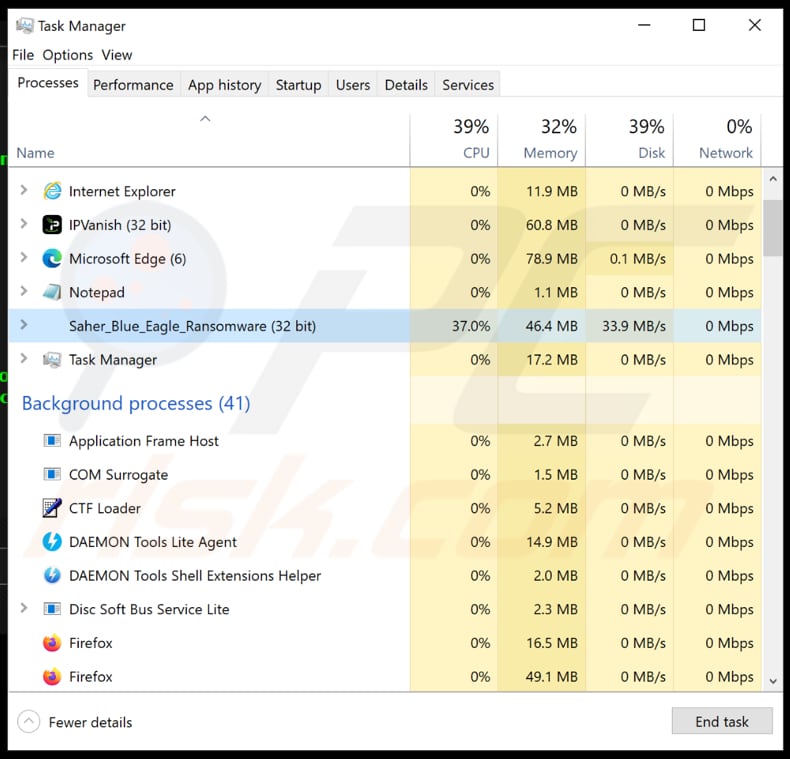
Task: Switch to the App history tab
Action: [x=225, y=85]
